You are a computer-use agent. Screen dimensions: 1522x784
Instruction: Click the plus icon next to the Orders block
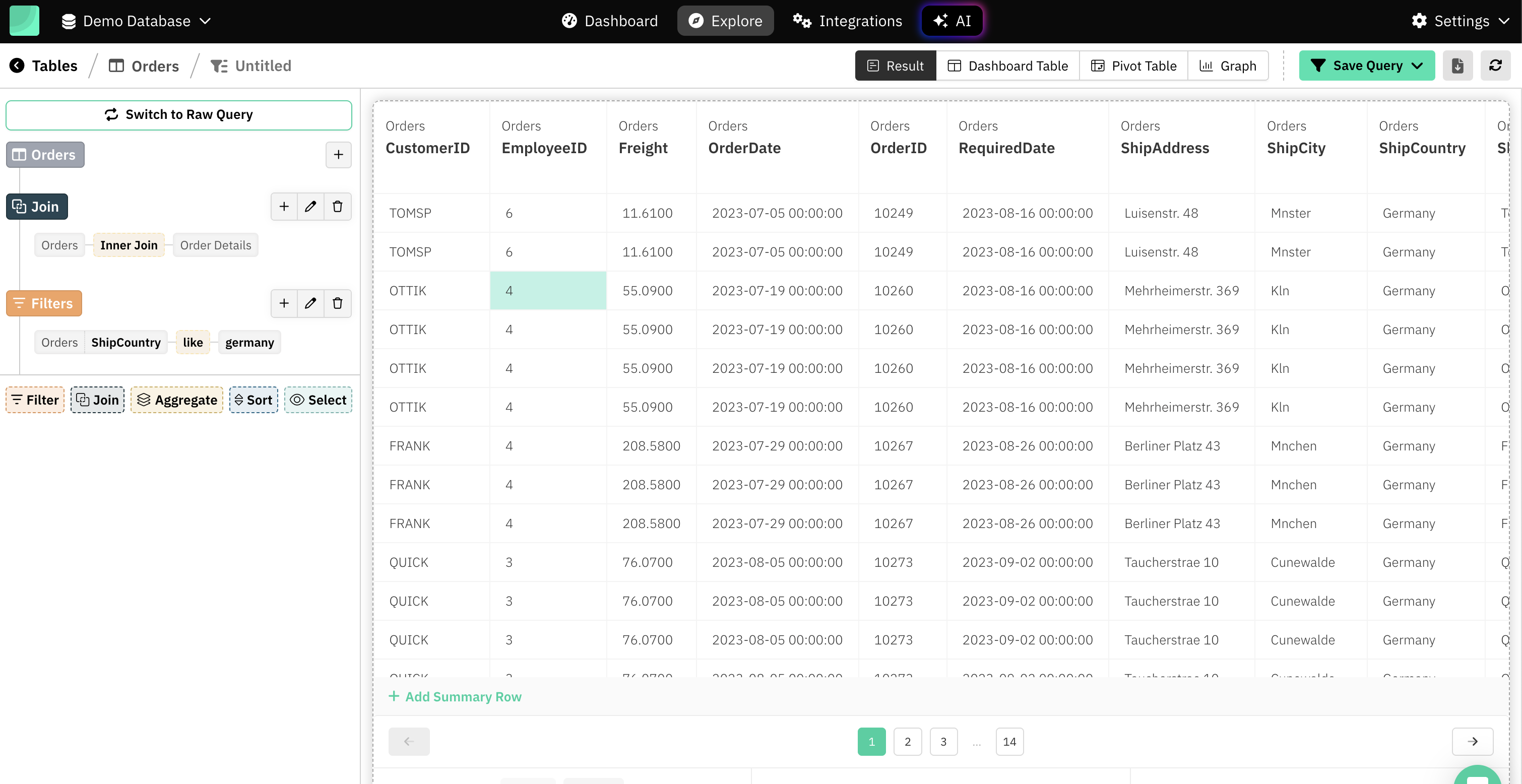tap(338, 154)
